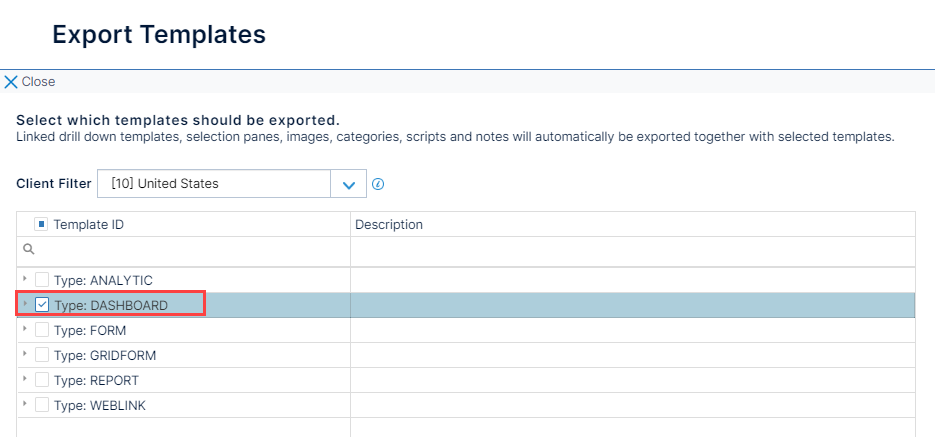
Task: Open the Client Filter dropdown arrow
Action: [349, 184]
